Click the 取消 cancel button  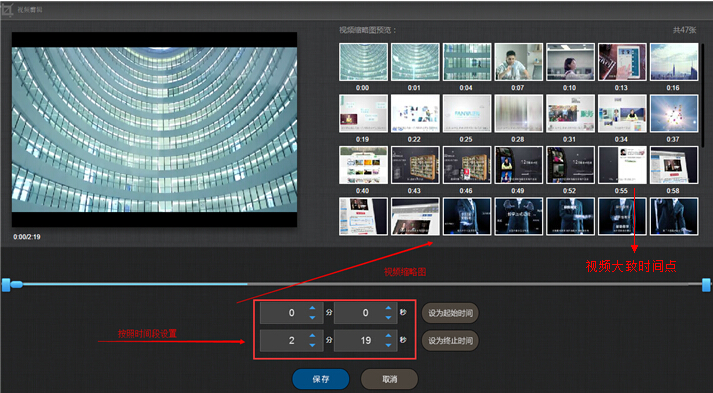point(389,379)
